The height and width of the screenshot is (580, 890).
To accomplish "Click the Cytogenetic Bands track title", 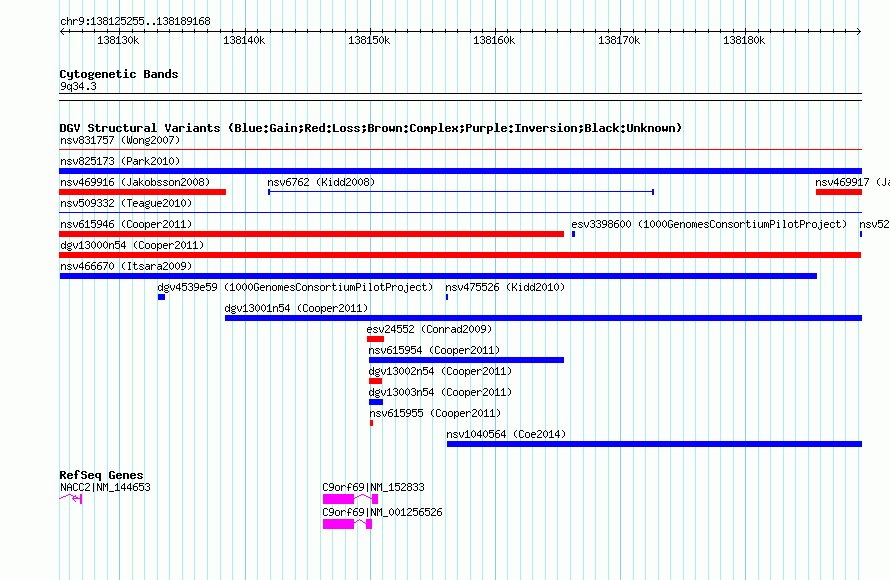I will tap(119, 74).
